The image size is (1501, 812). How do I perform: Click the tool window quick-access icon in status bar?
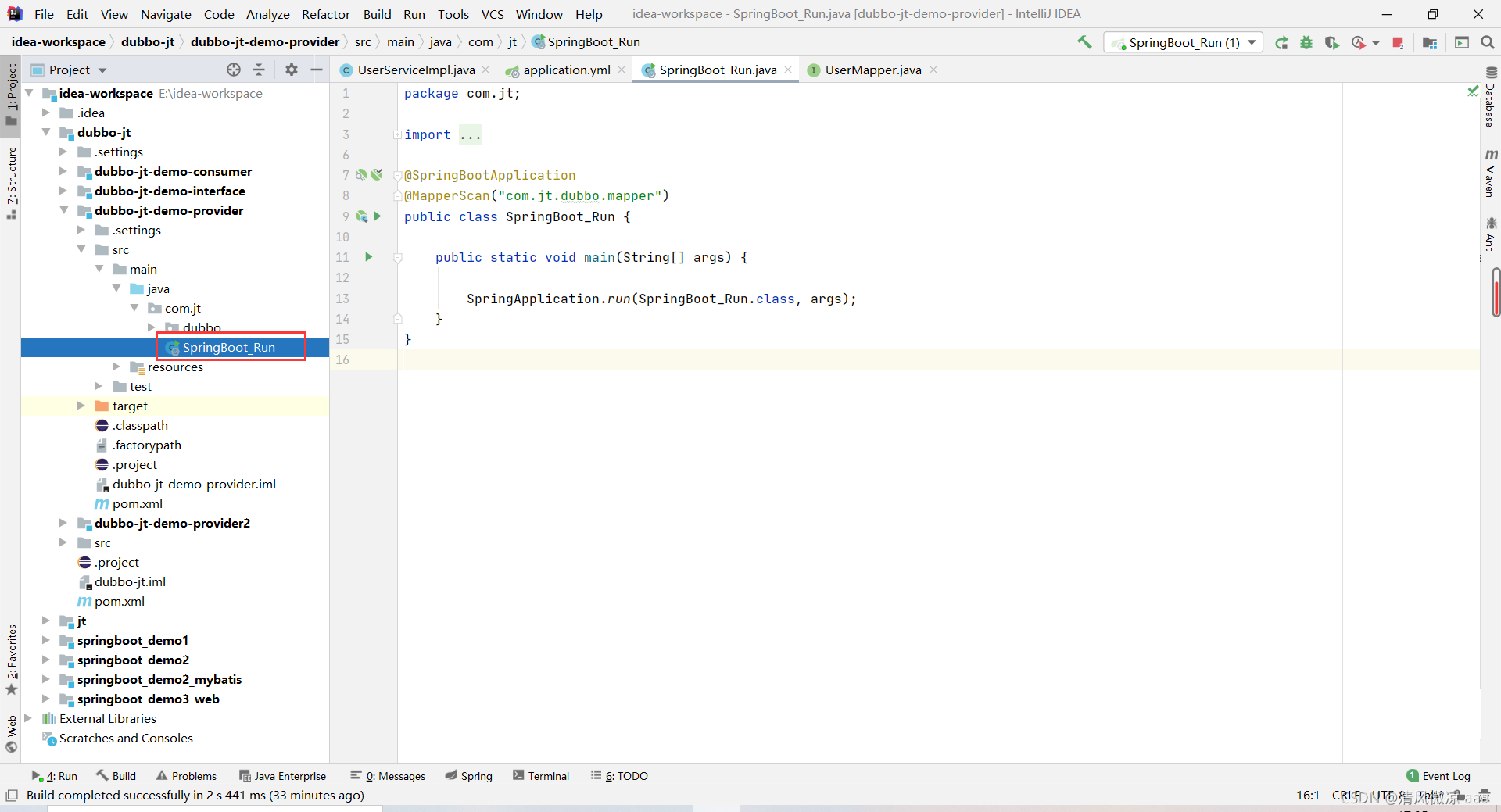[x=11, y=796]
